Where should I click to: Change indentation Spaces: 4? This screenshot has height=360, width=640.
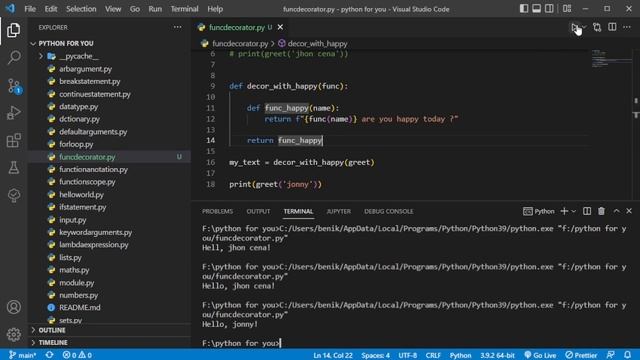click(x=376, y=355)
